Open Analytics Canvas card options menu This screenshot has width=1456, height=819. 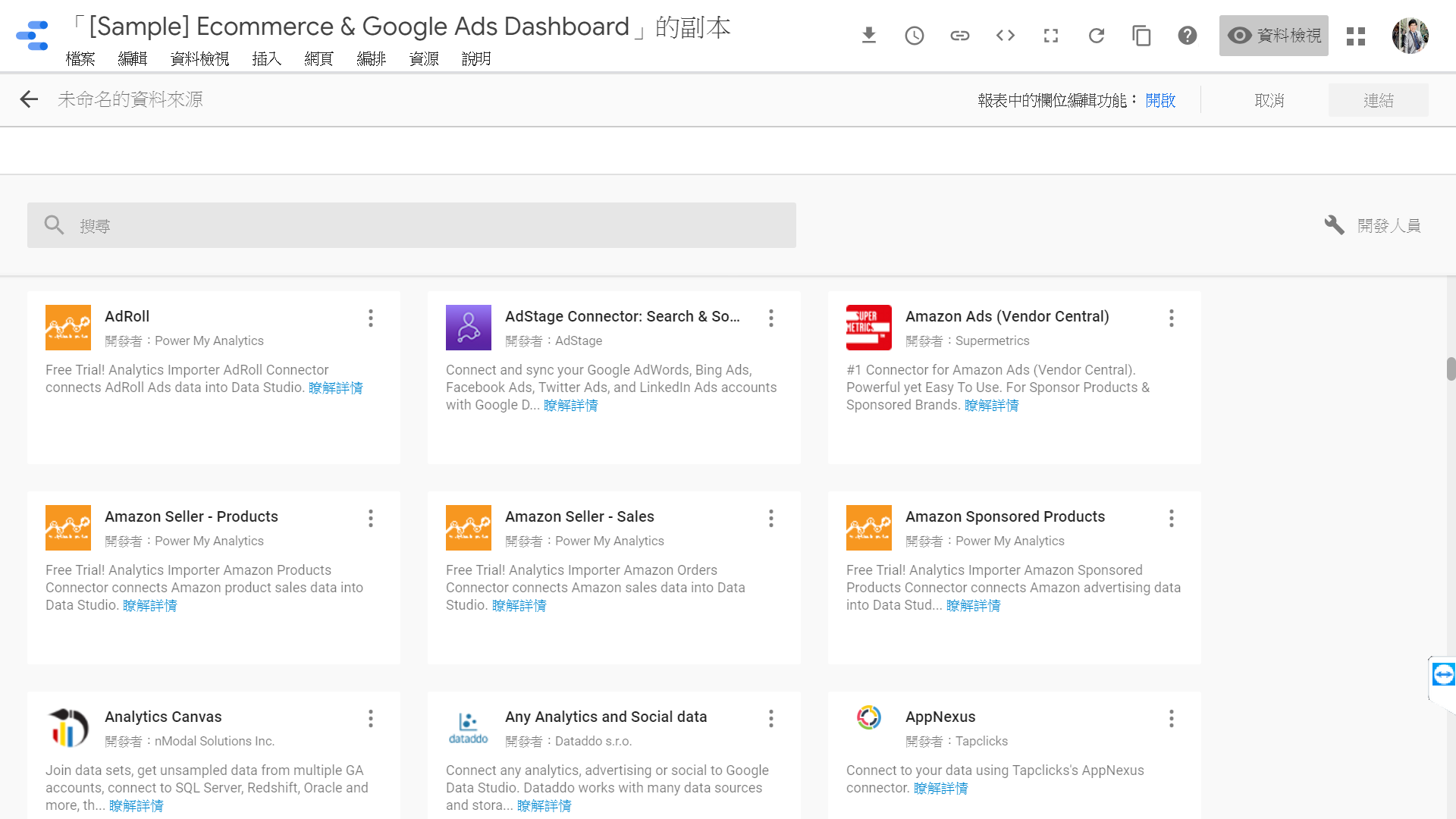(371, 718)
